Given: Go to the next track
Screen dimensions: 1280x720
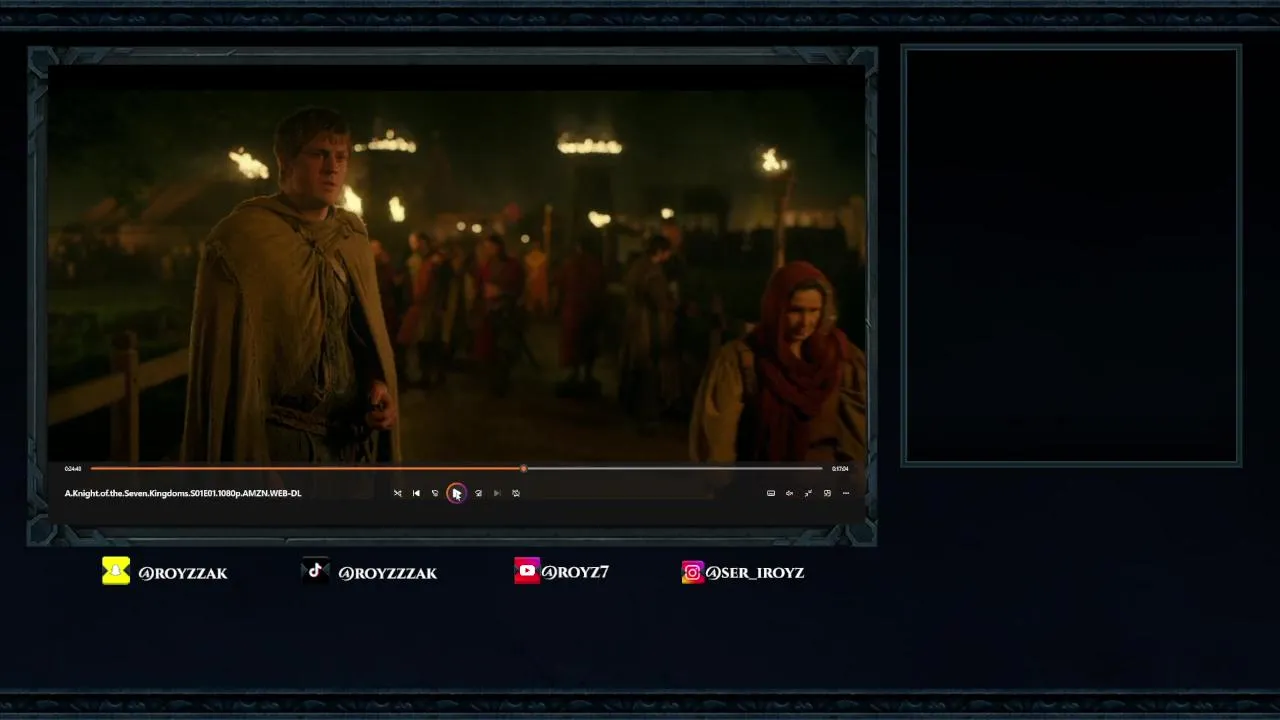Looking at the screenshot, I should [x=497, y=493].
